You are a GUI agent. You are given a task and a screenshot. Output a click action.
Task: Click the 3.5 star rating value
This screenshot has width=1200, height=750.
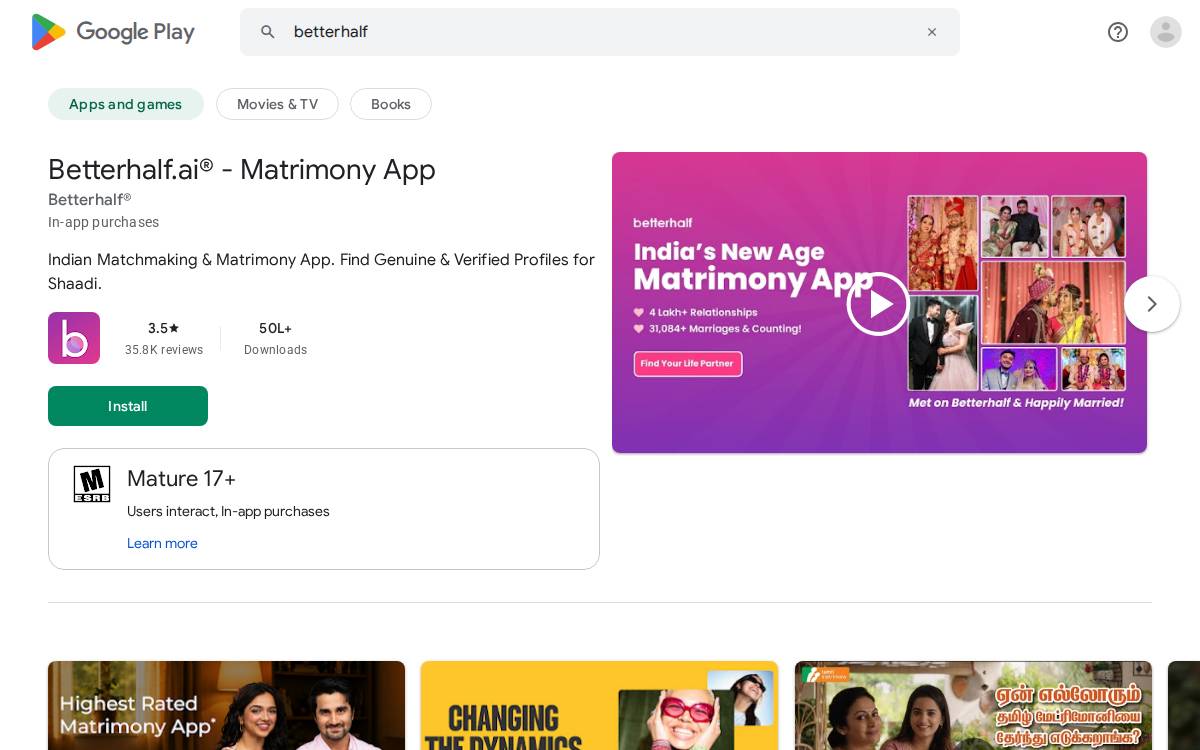(164, 328)
